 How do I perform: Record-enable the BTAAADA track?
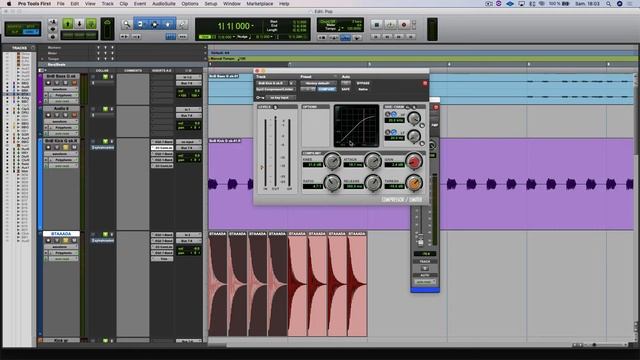point(48,241)
